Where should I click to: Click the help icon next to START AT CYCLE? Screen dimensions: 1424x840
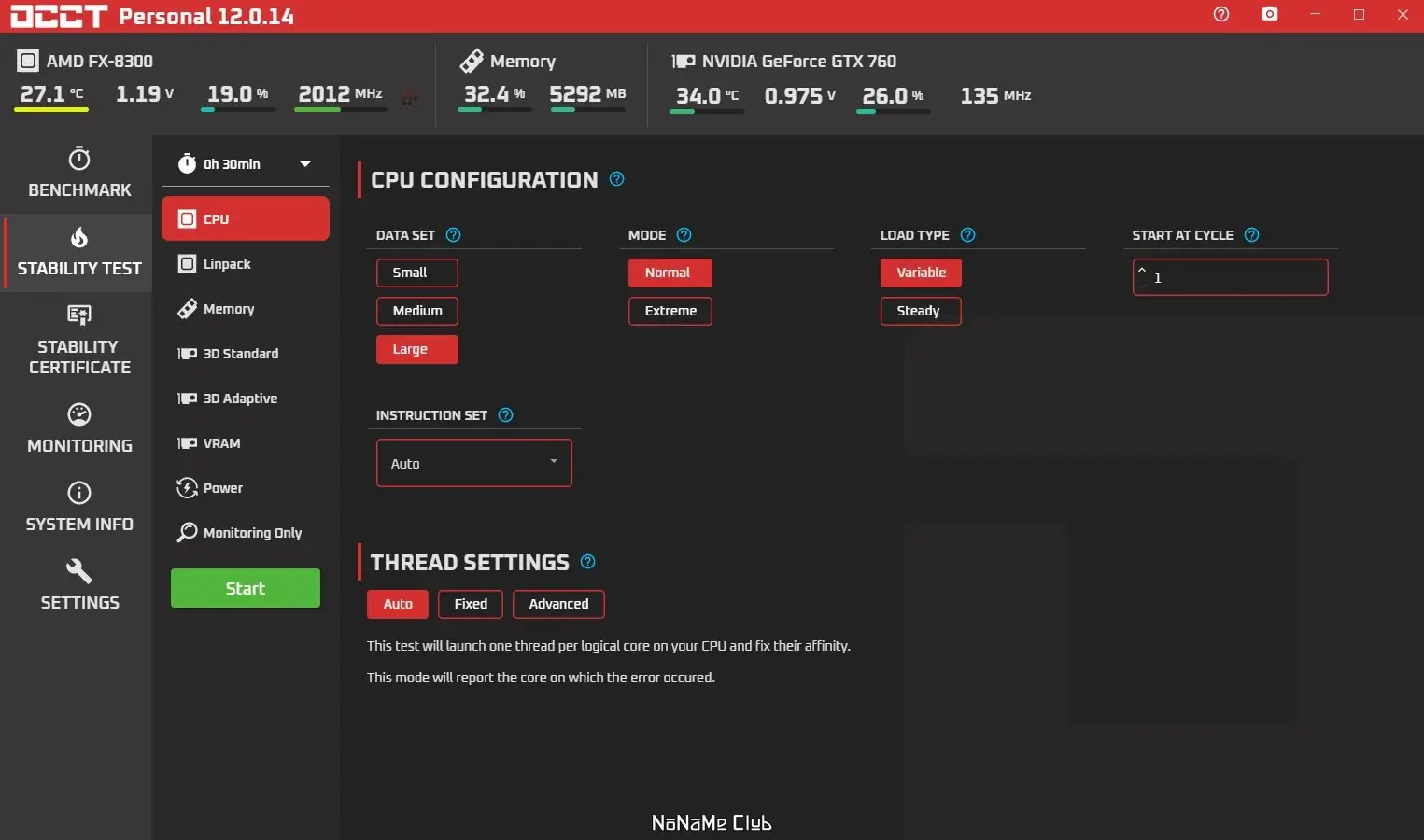tap(1252, 235)
